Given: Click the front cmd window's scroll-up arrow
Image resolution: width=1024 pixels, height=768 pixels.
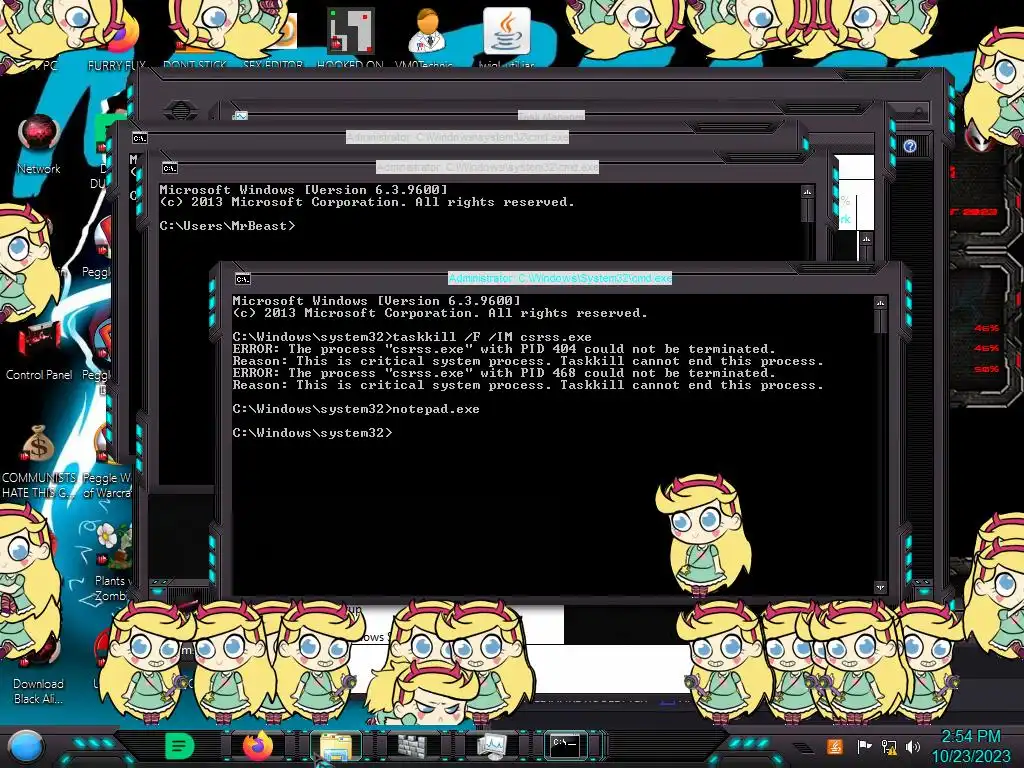Looking at the screenshot, I should (x=880, y=302).
